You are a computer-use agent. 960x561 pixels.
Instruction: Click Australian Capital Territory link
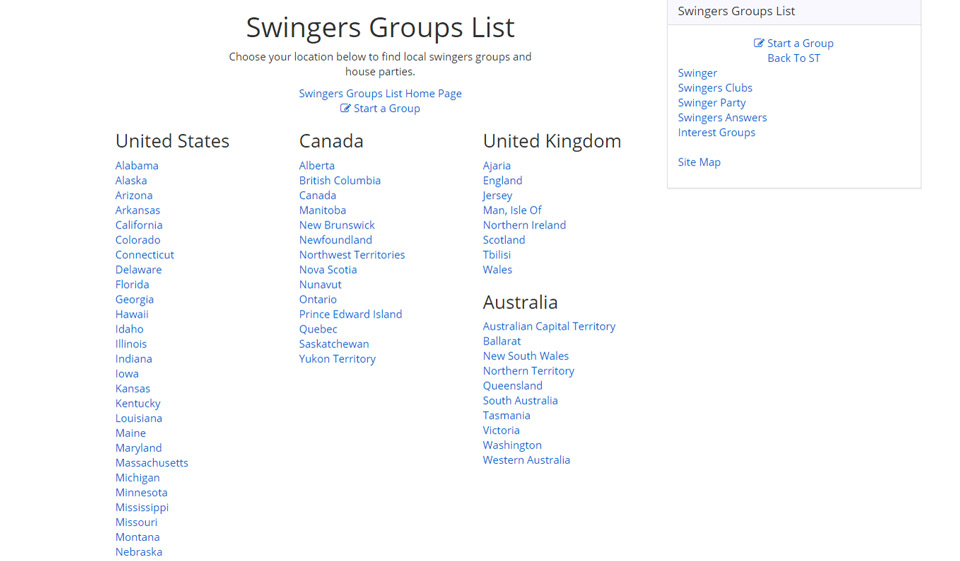coord(548,326)
